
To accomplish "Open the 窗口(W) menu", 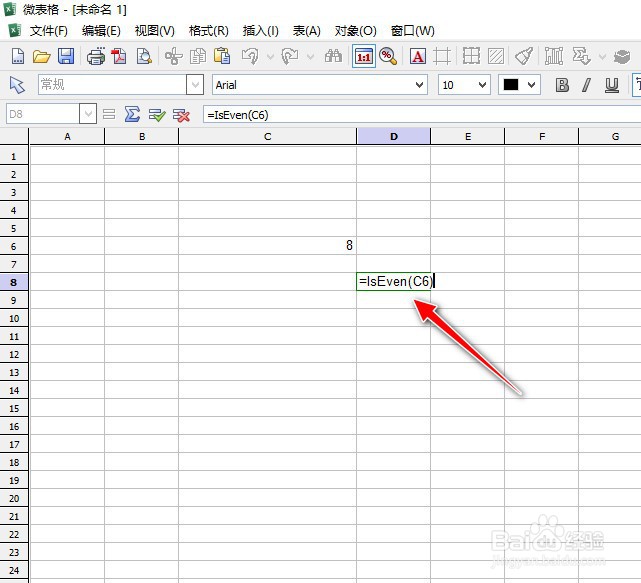I will coord(412,31).
